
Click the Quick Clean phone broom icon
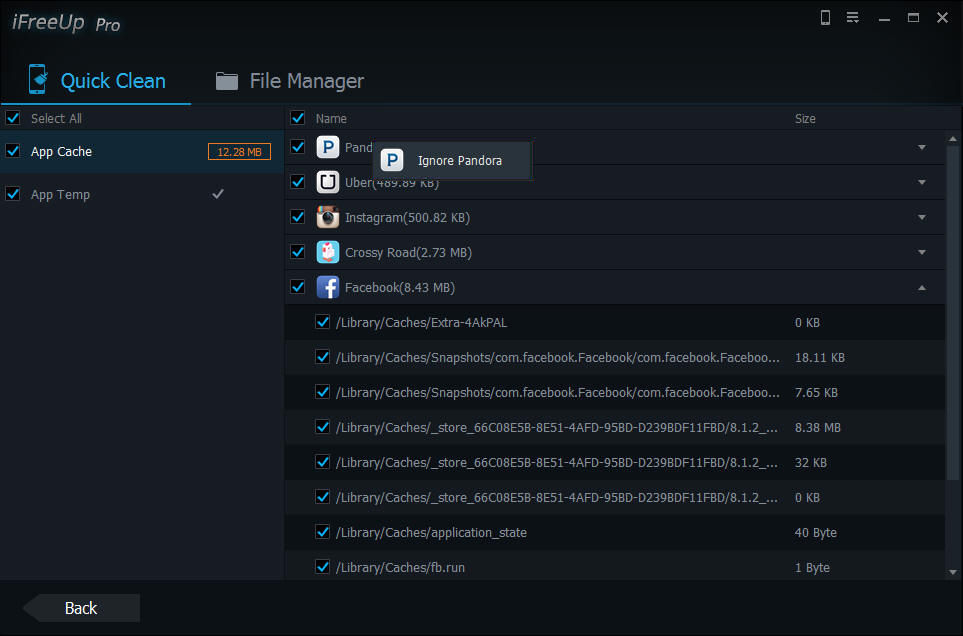(x=38, y=79)
